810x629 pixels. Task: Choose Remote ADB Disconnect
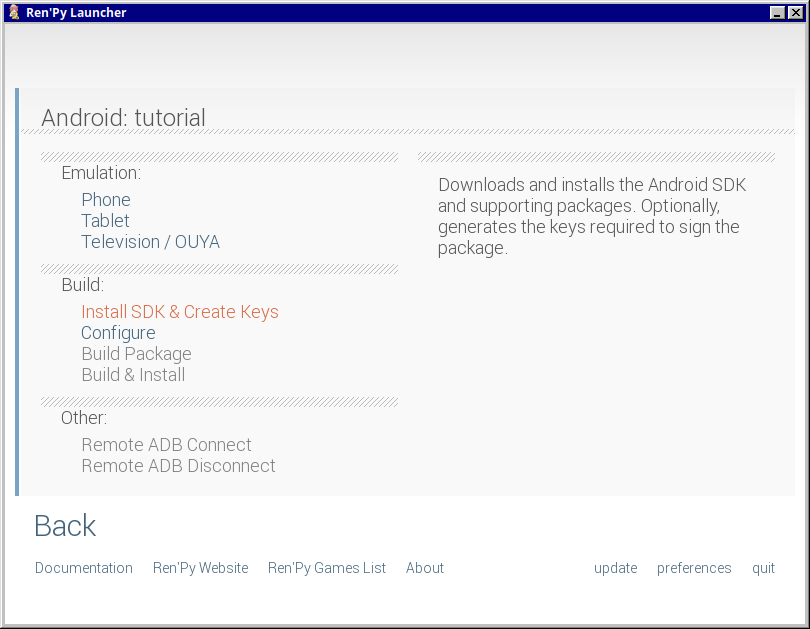tap(178, 466)
